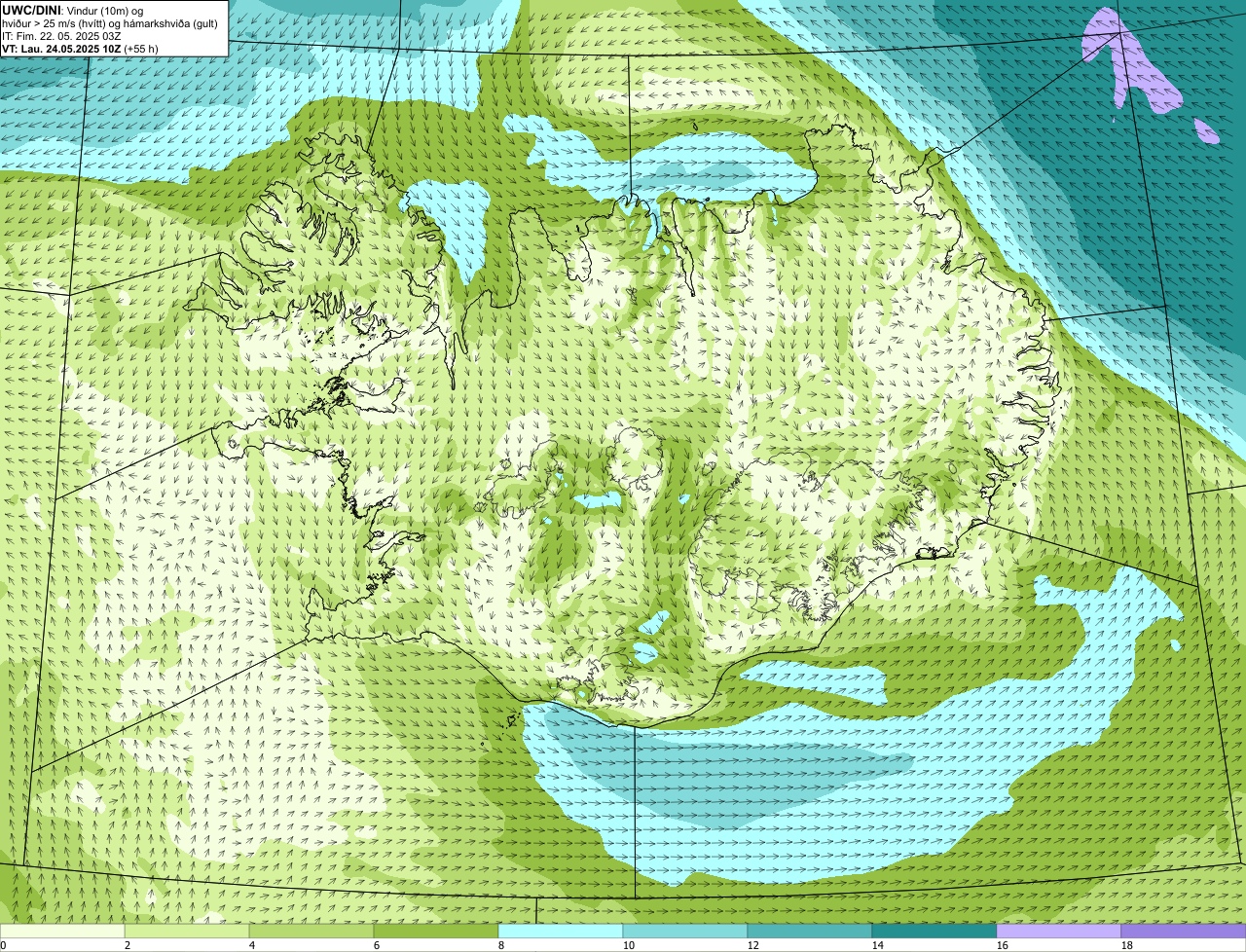
Task: Select the 8–10 m/s light cyan scale swatch
Action: click(561, 932)
